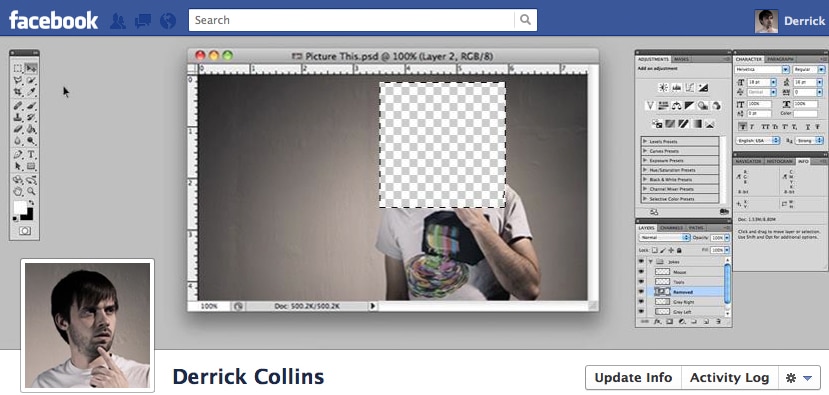
Task: Click the Facebook notifications globe icon
Action: [168, 21]
